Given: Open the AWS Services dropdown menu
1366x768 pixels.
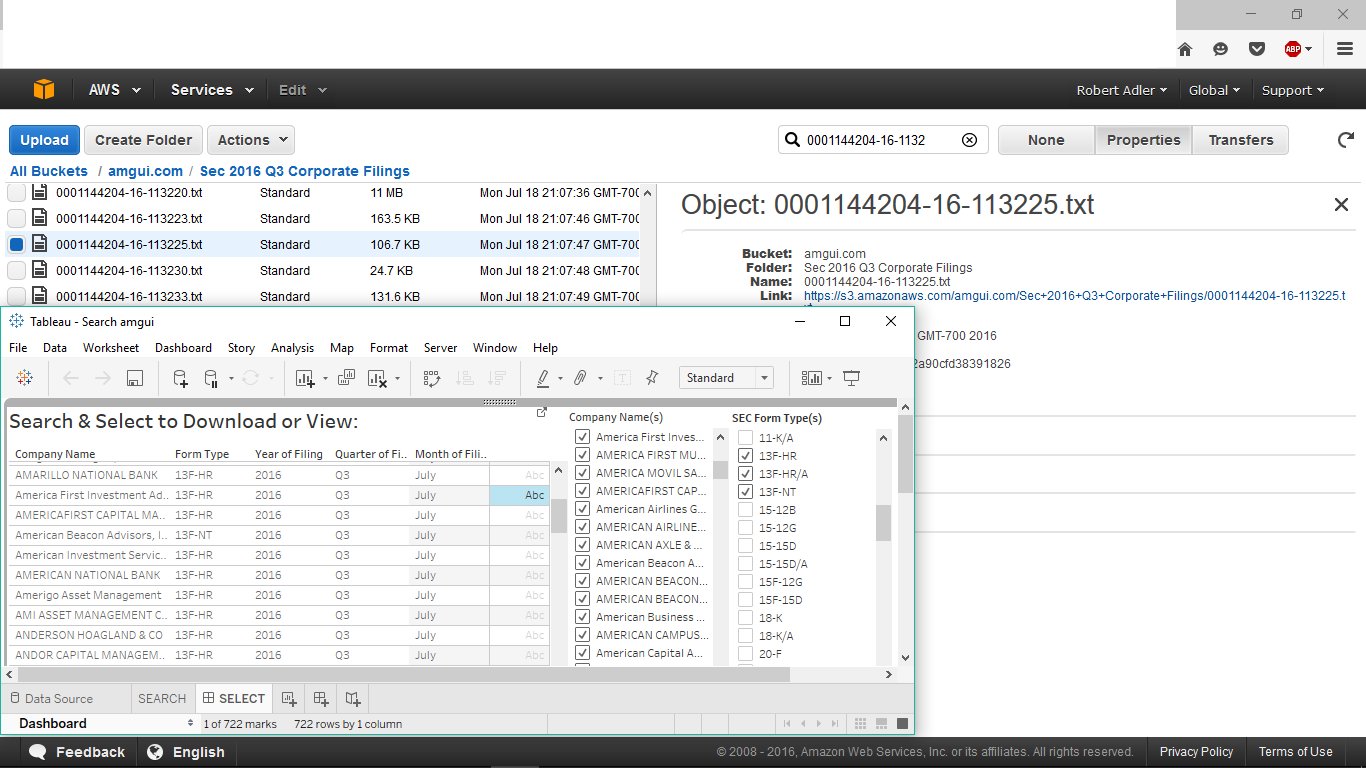Looking at the screenshot, I should pos(211,90).
